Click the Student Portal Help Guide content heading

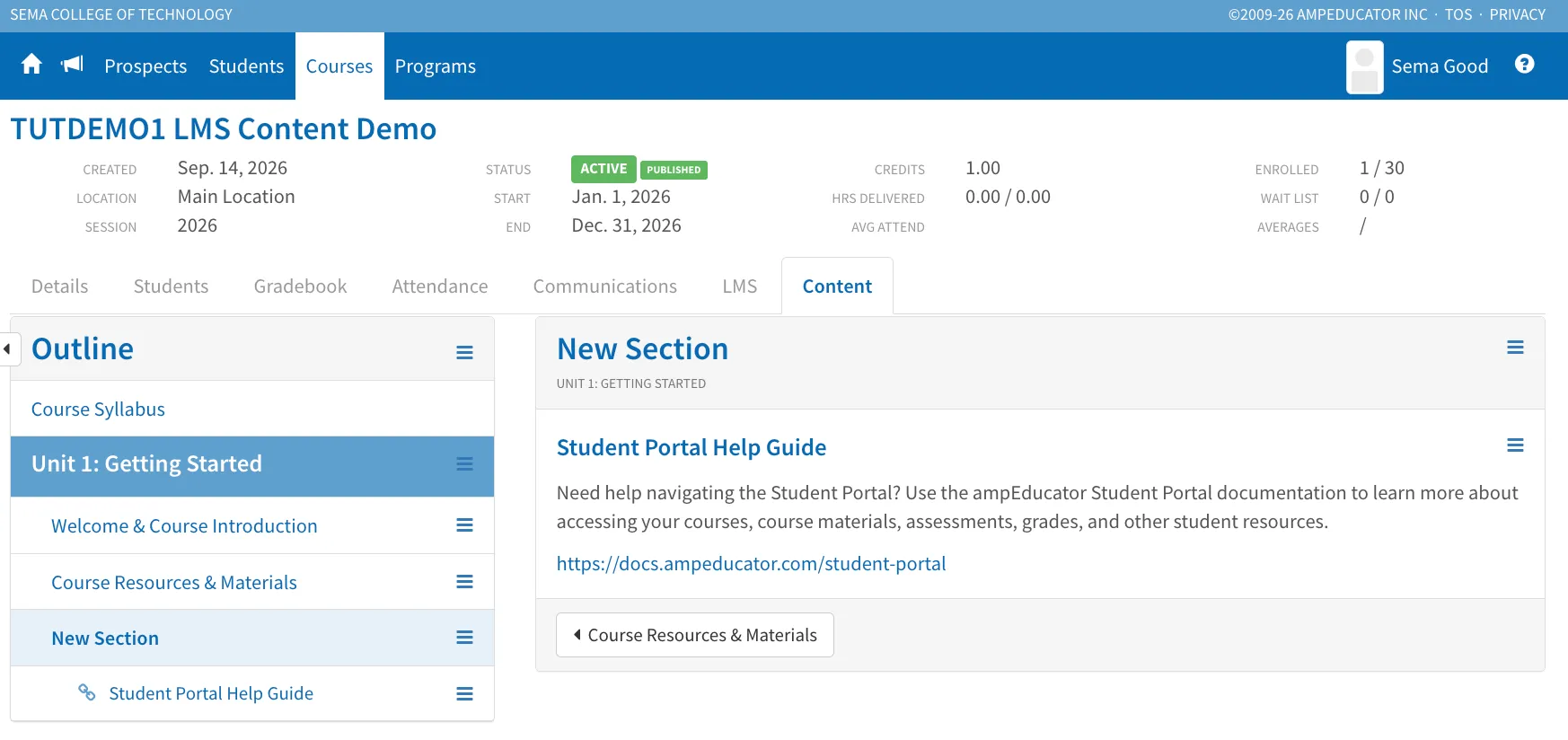coord(692,447)
